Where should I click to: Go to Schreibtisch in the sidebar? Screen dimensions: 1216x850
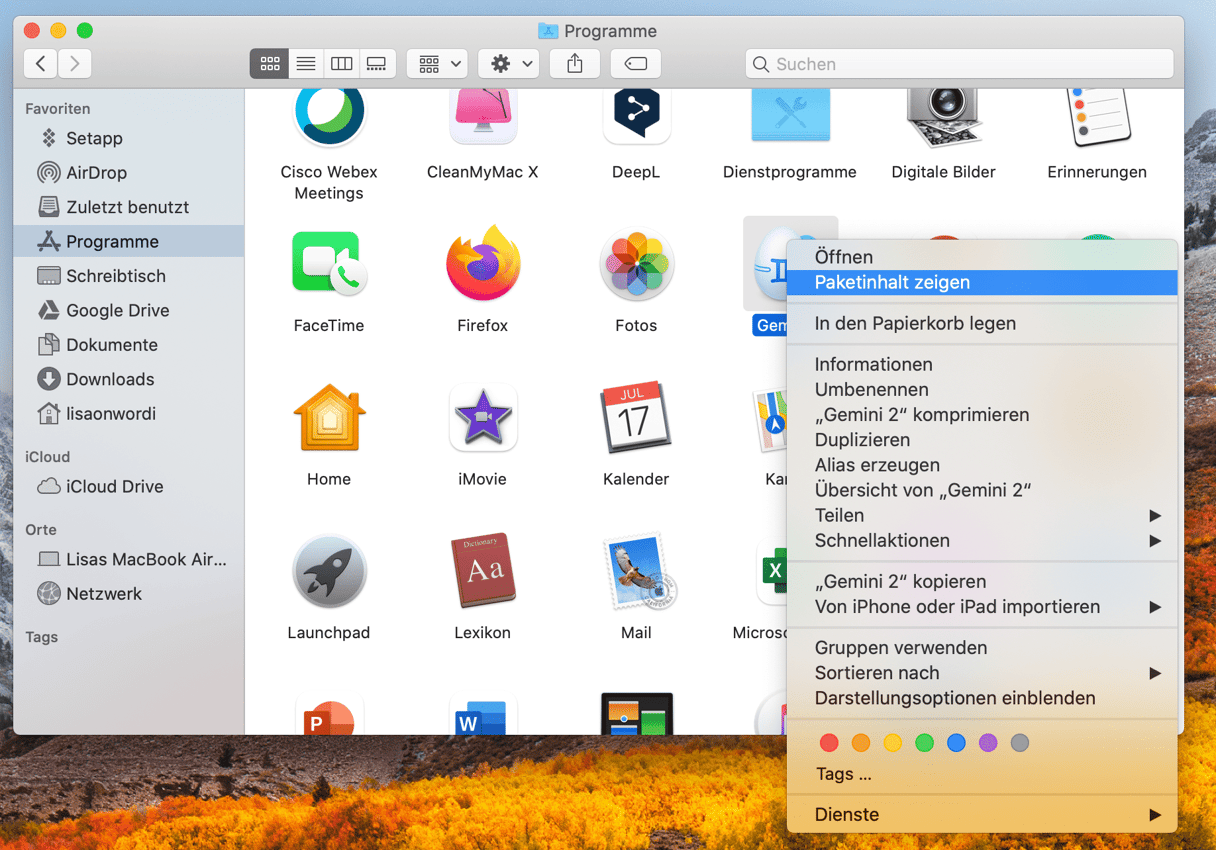point(129,276)
